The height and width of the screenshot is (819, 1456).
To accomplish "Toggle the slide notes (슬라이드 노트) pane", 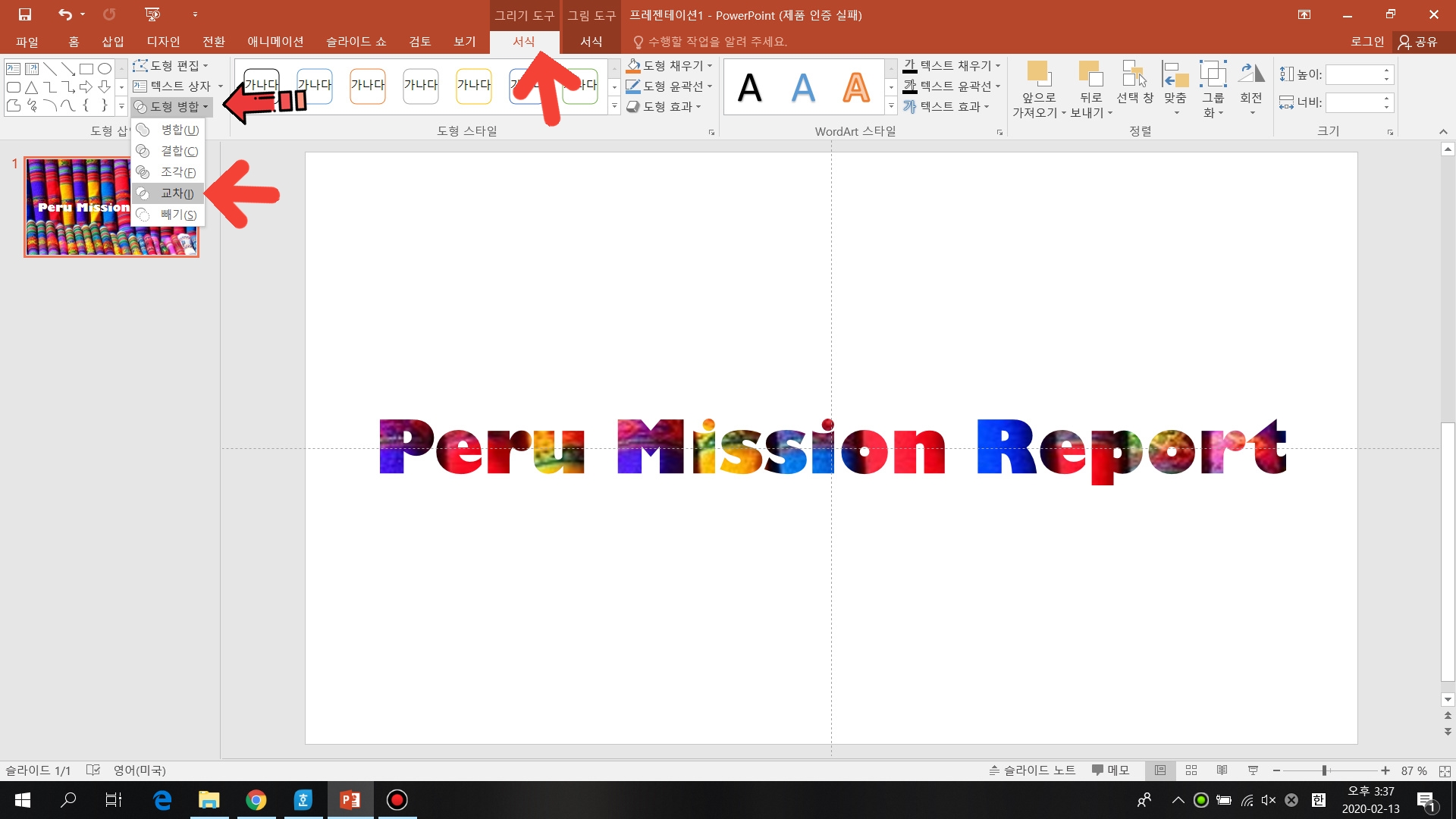I will point(1032,770).
